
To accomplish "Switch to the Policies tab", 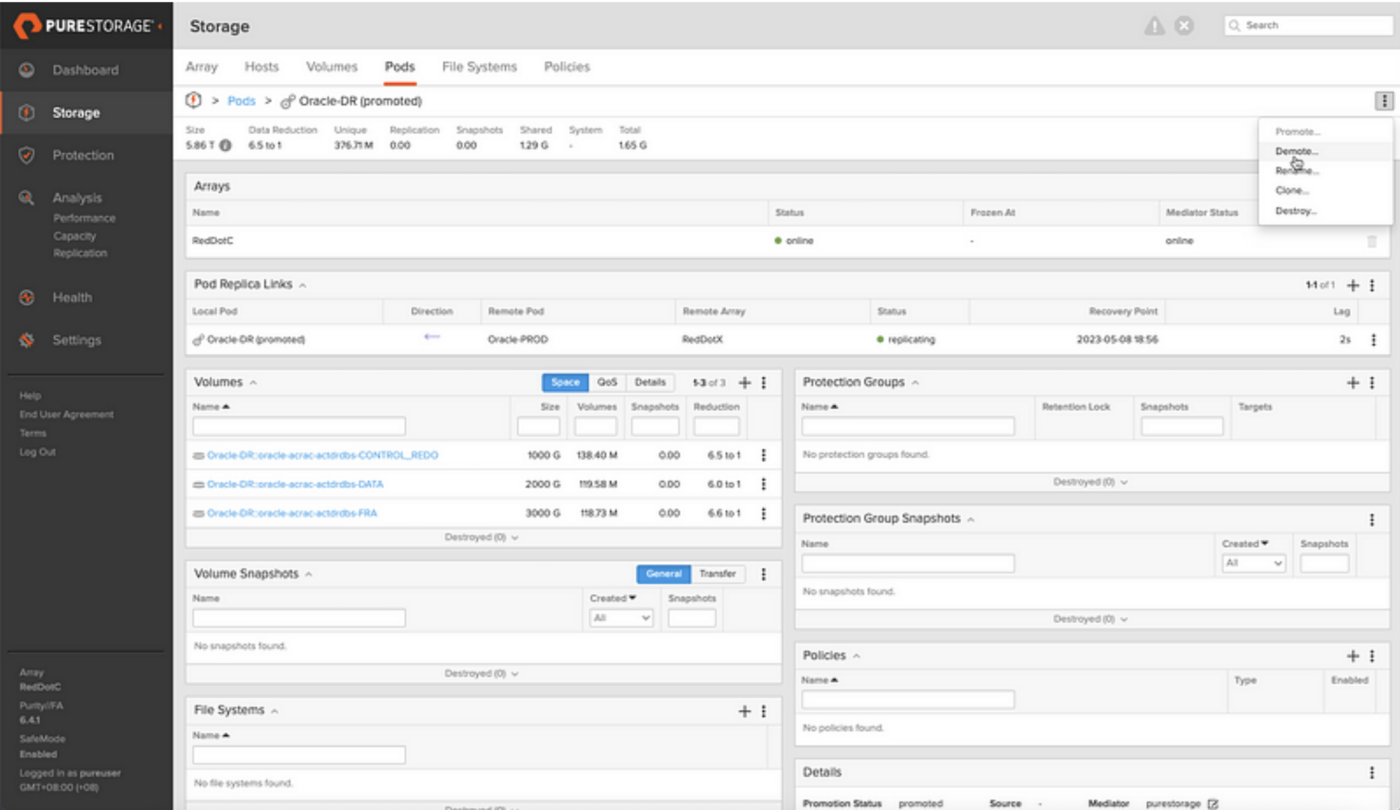I will pyautogui.click(x=567, y=67).
